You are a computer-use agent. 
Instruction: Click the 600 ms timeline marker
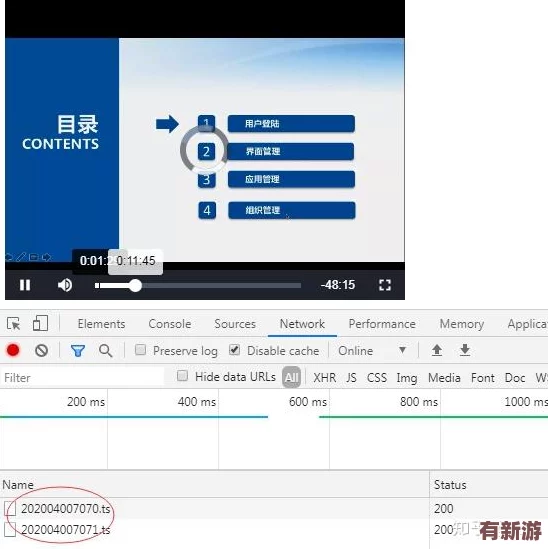click(x=308, y=402)
